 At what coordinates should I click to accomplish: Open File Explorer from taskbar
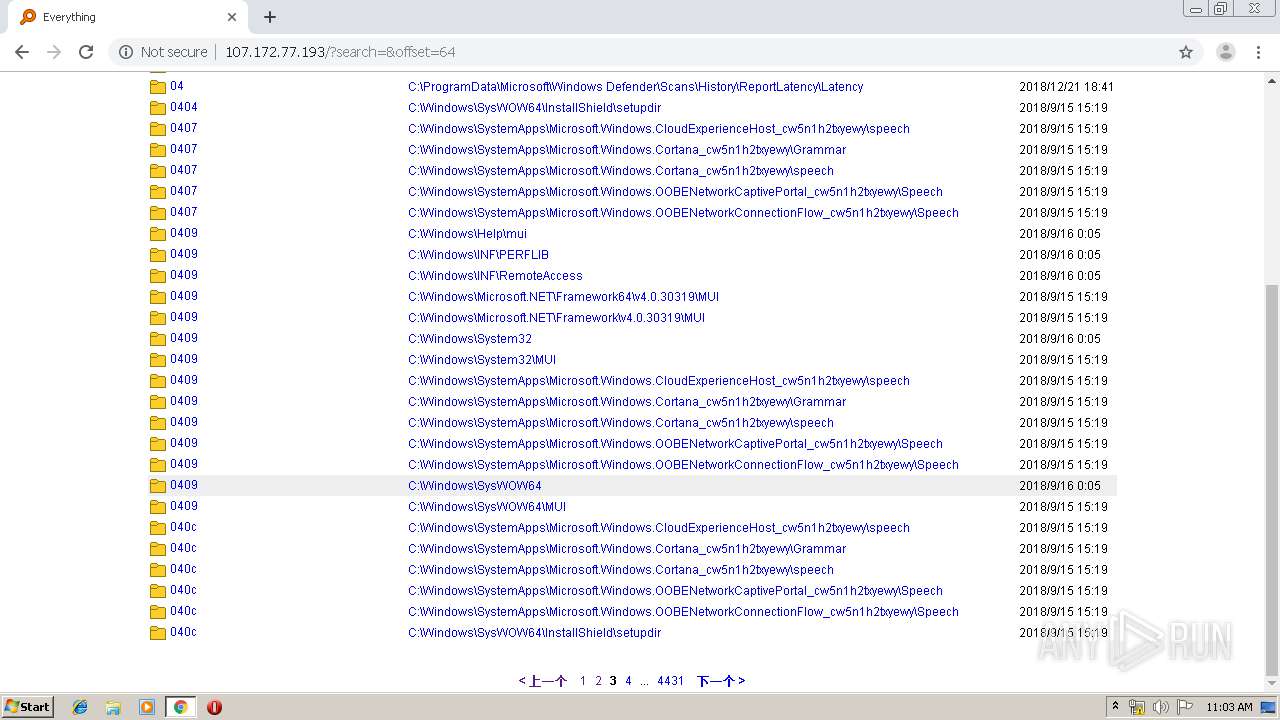pos(113,707)
